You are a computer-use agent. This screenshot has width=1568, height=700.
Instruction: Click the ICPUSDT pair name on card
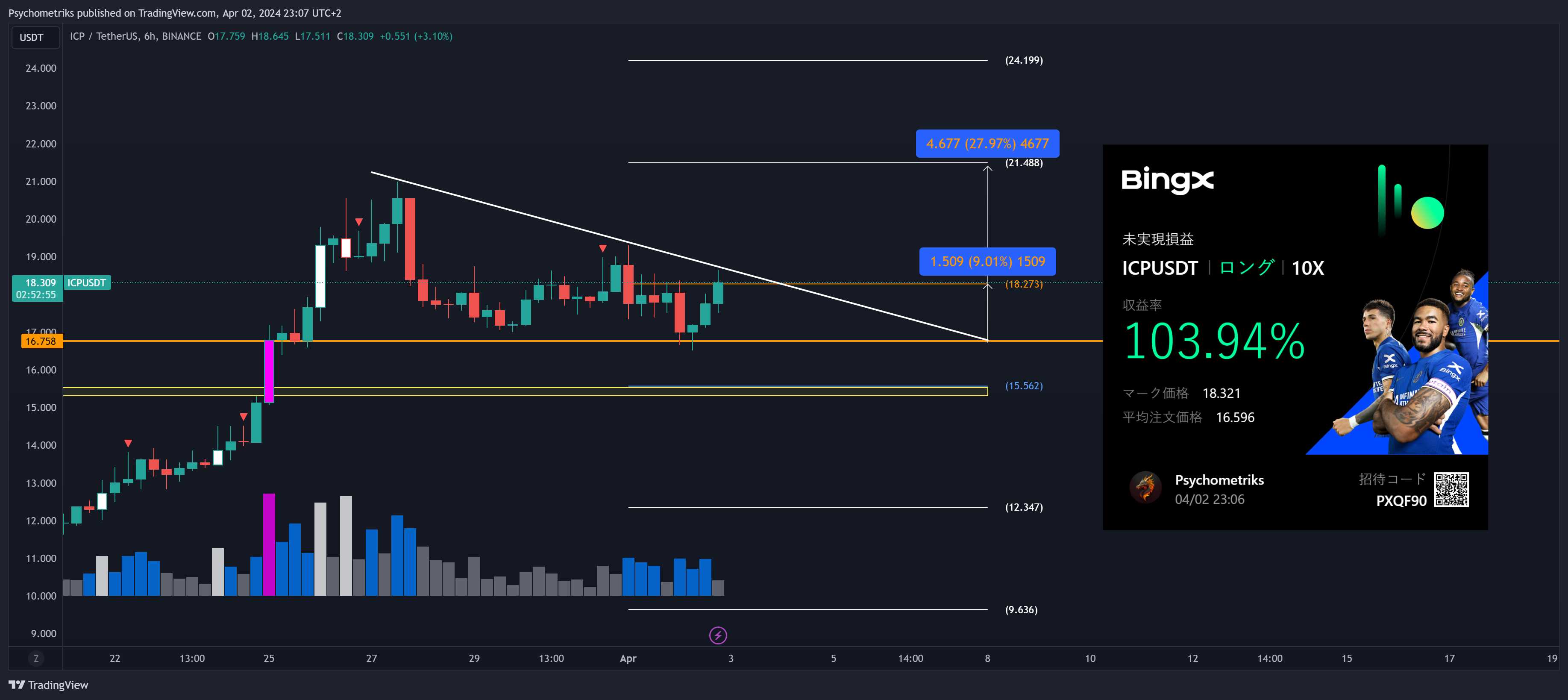tap(1160, 268)
